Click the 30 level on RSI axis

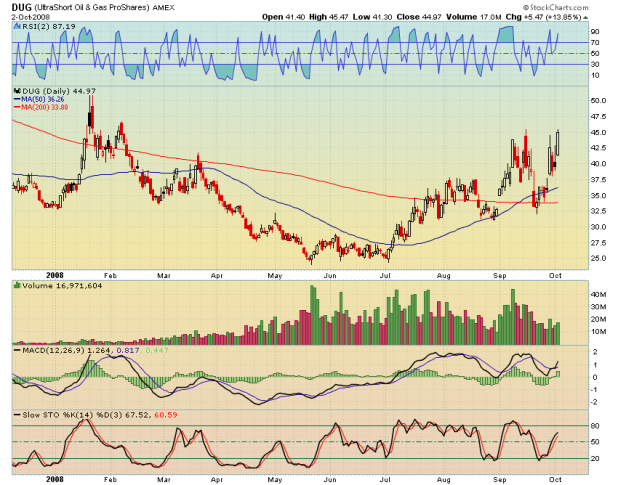(x=595, y=64)
